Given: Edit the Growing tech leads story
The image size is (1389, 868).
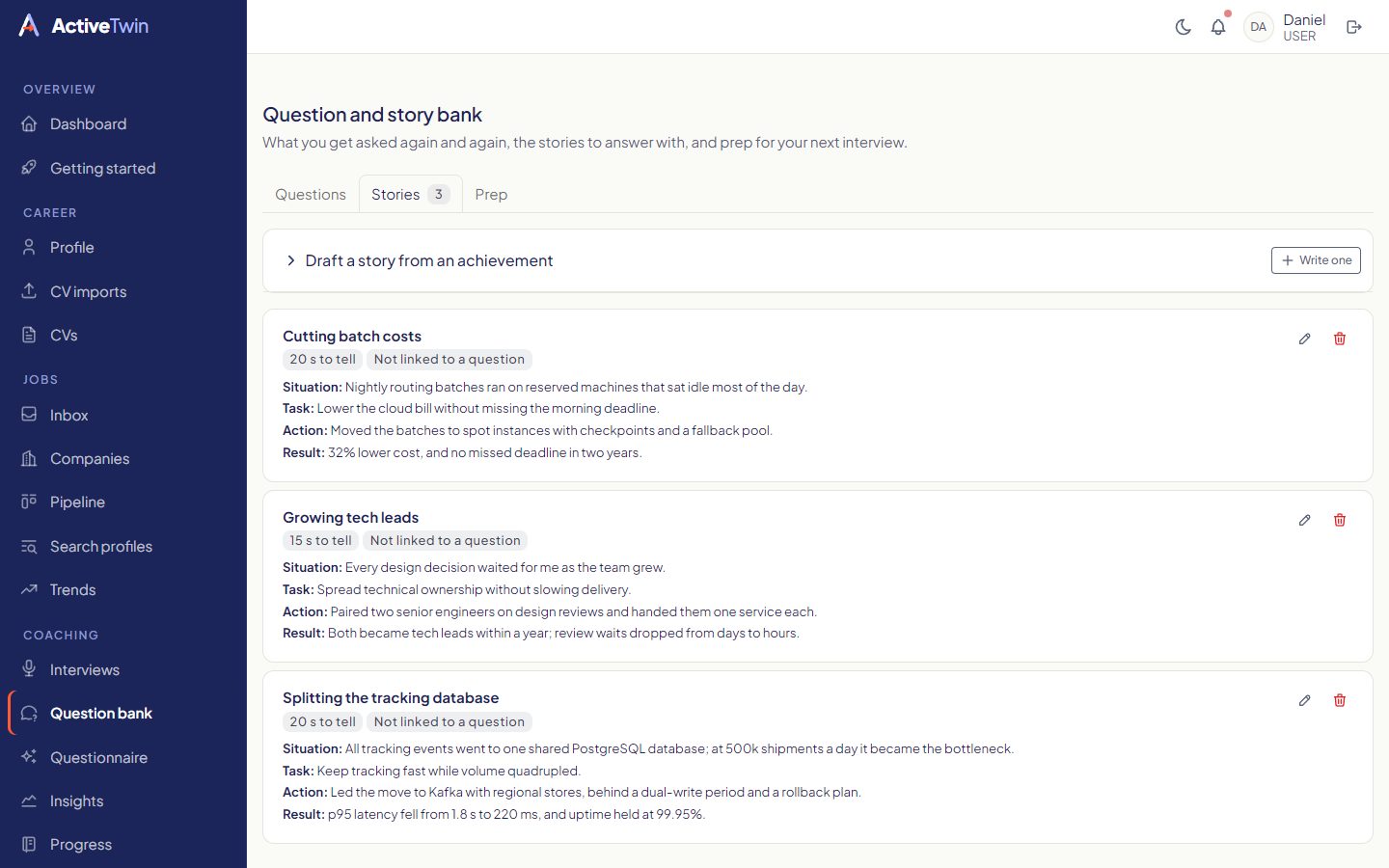Looking at the screenshot, I should pyautogui.click(x=1305, y=520).
